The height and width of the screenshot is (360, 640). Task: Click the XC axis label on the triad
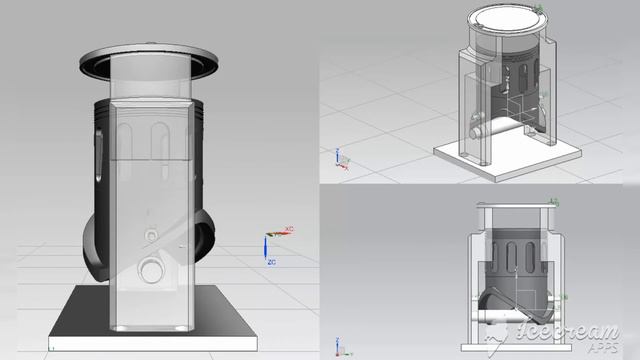[289, 229]
